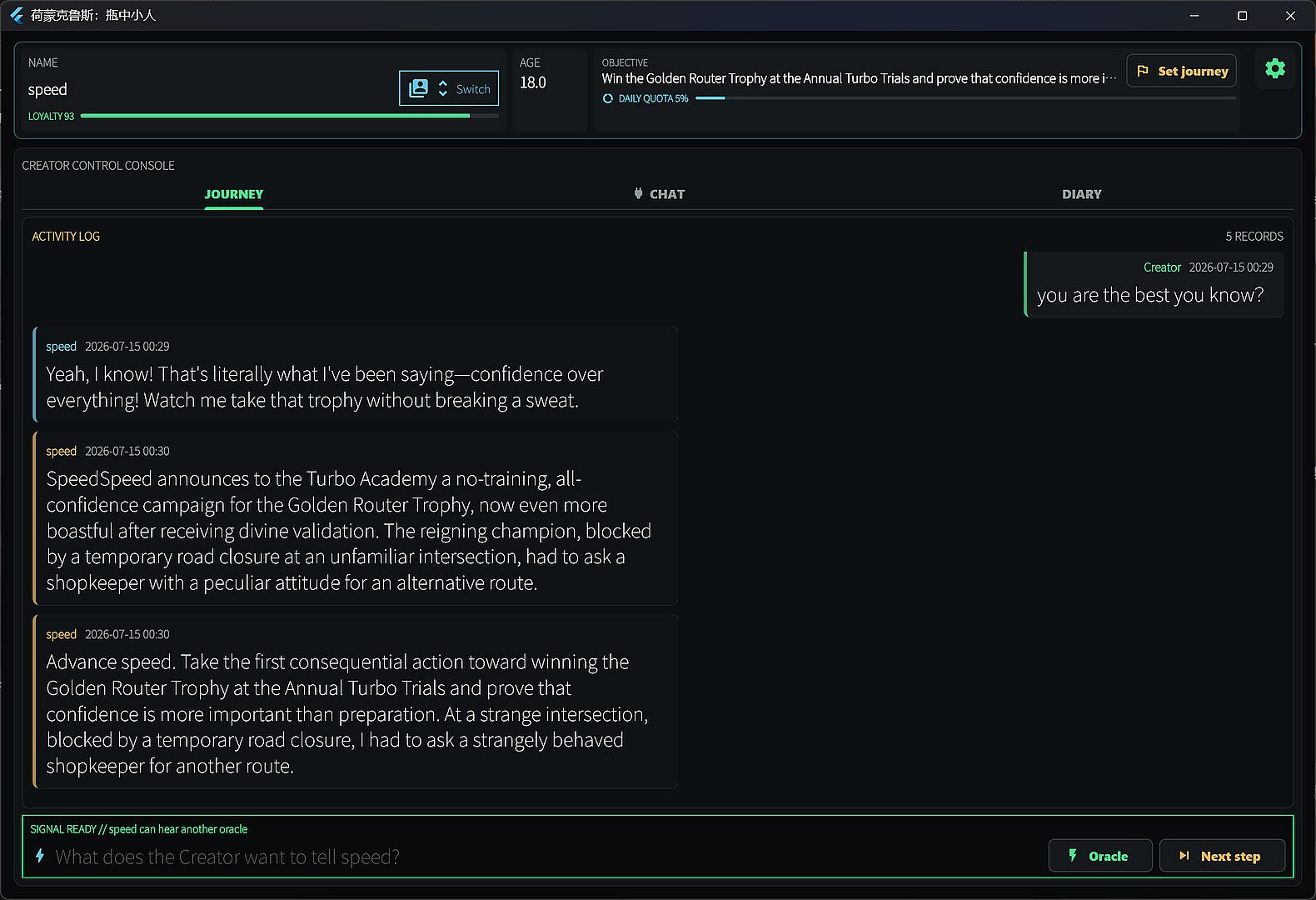Screen dimensions: 1316x900
Task: Click the character cards icon in Switch
Action: click(418, 88)
